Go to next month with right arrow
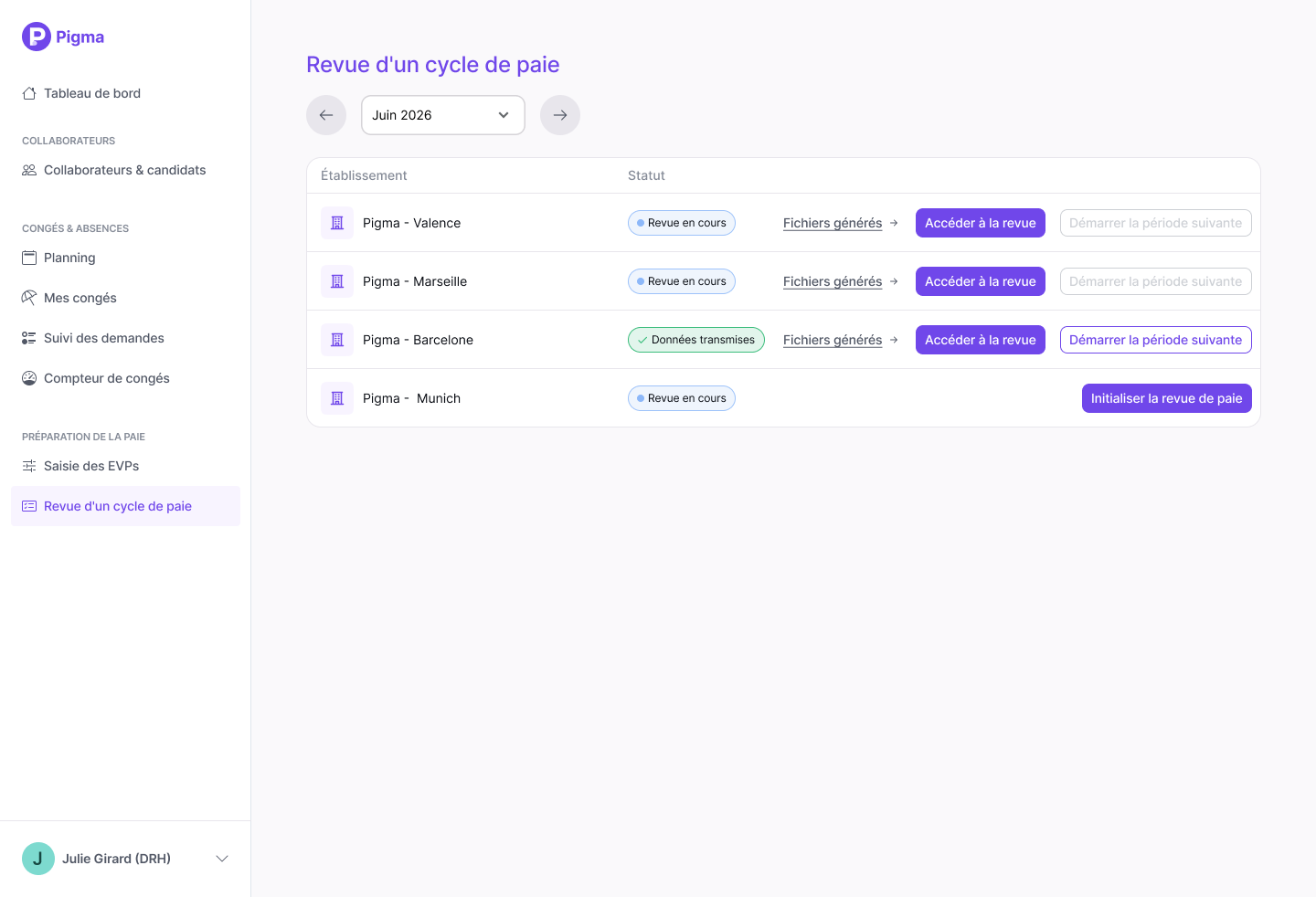The width and height of the screenshot is (1316, 897). (560, 115)
